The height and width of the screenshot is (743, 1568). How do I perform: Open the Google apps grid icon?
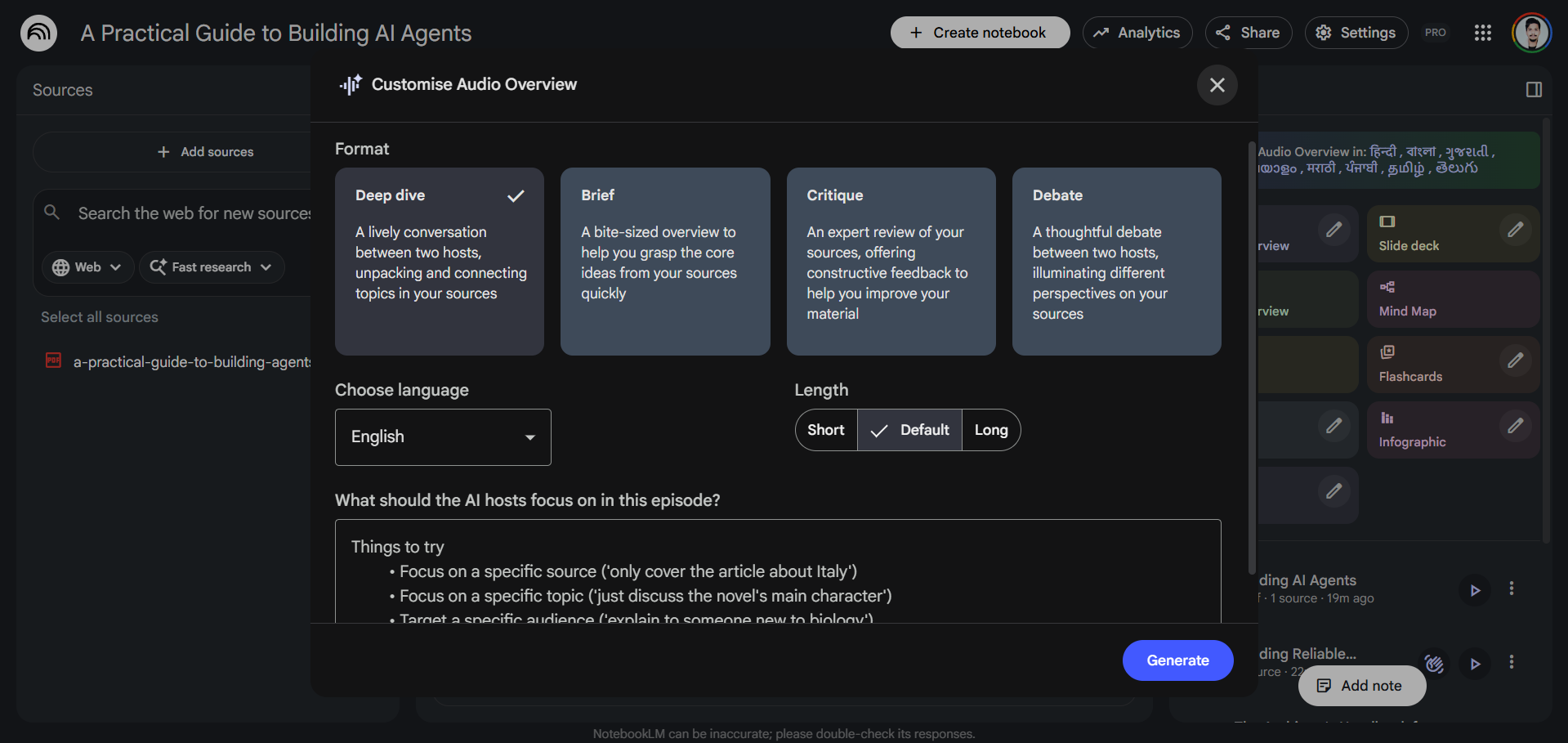pos(1483,33)
